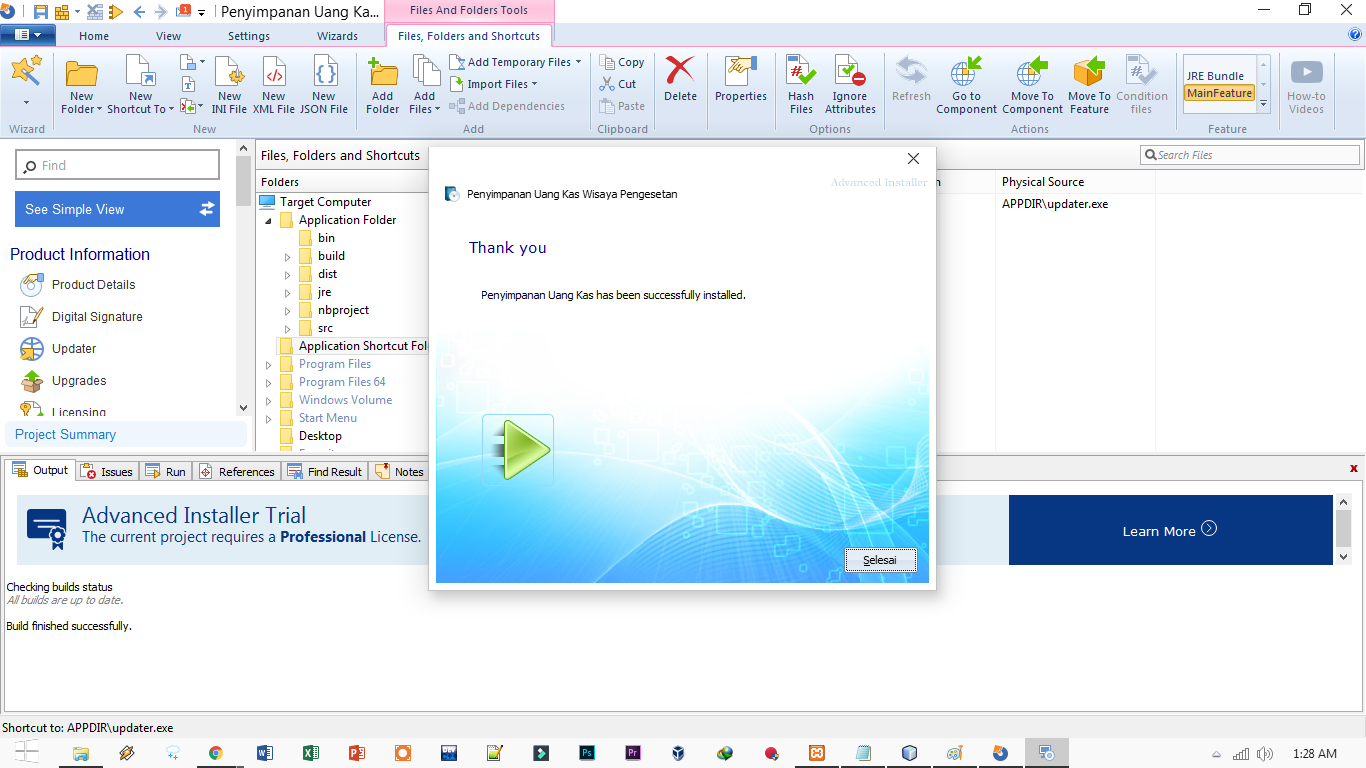Viewport: 1366px width, 768px height.
Task: Open Properties from the ribbon
Action: pyautogui.click(x=741, y=78)
